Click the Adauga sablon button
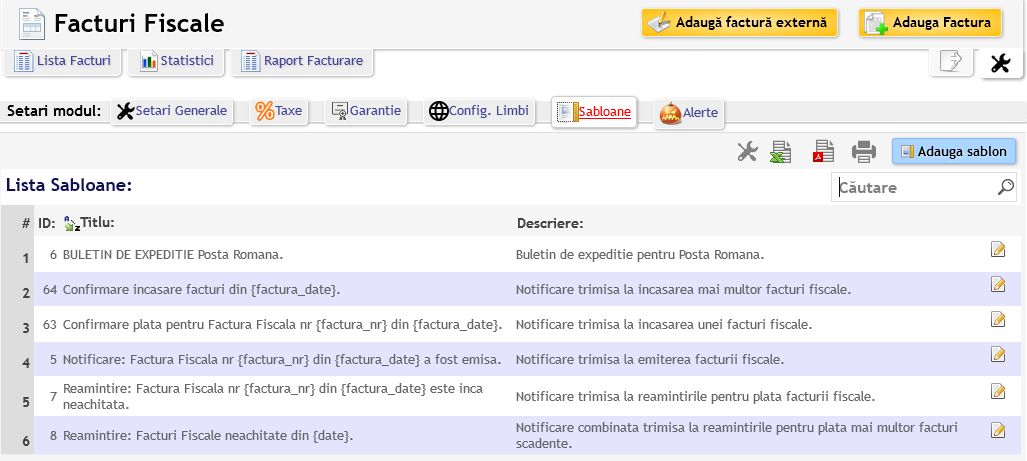Image resolution: width=1027 pixels, height=461 pixels. click(954, 151)
